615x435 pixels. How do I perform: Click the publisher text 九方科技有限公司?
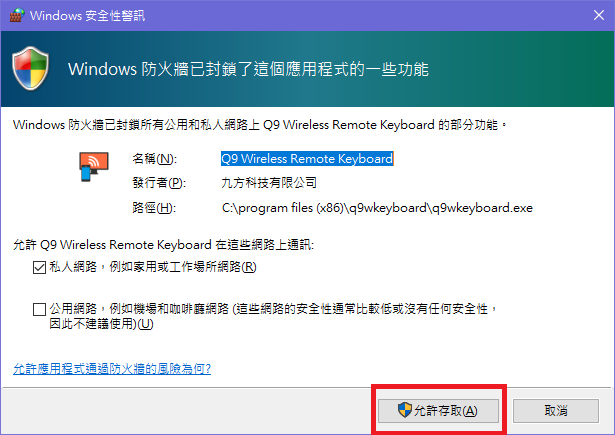269,183
